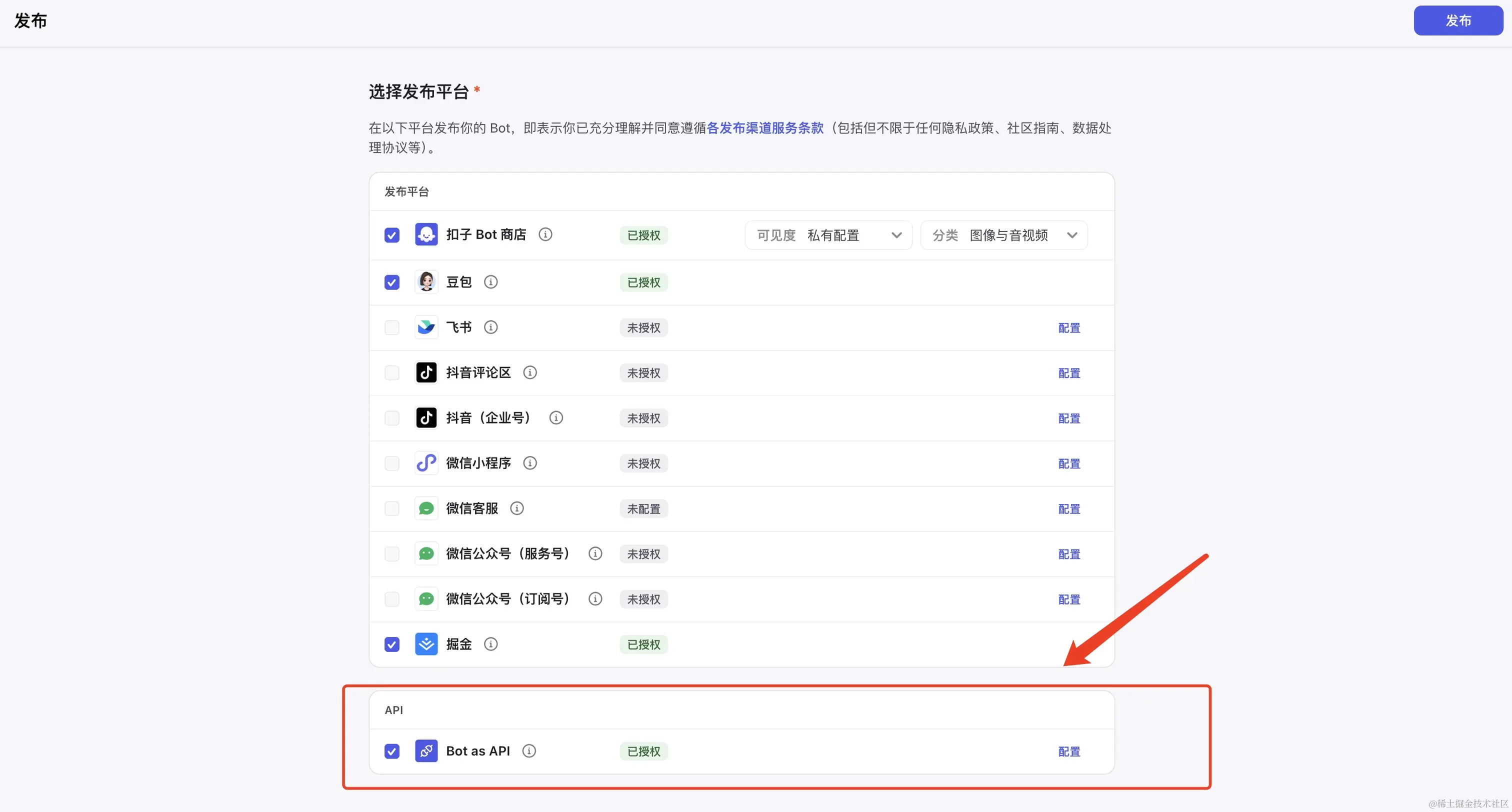Viewport: 1512px width, 812px height.
Task: Open the 分类 图像与音视频 dropdown
Action: tap(1003, 235)
